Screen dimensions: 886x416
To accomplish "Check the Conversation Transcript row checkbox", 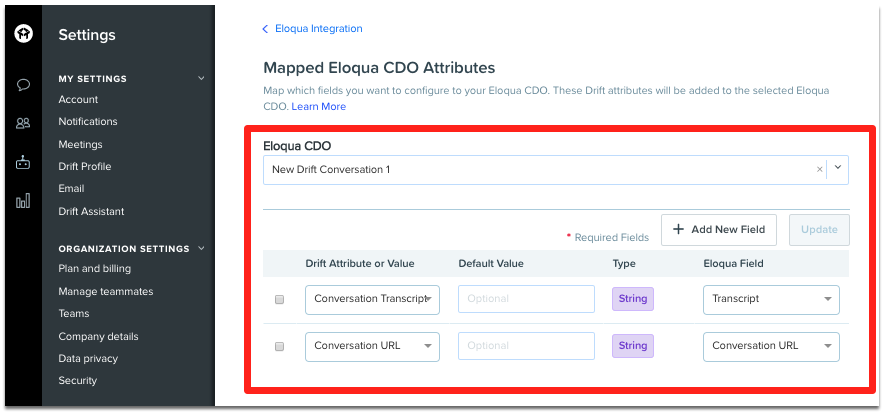I will click(279, 300).
